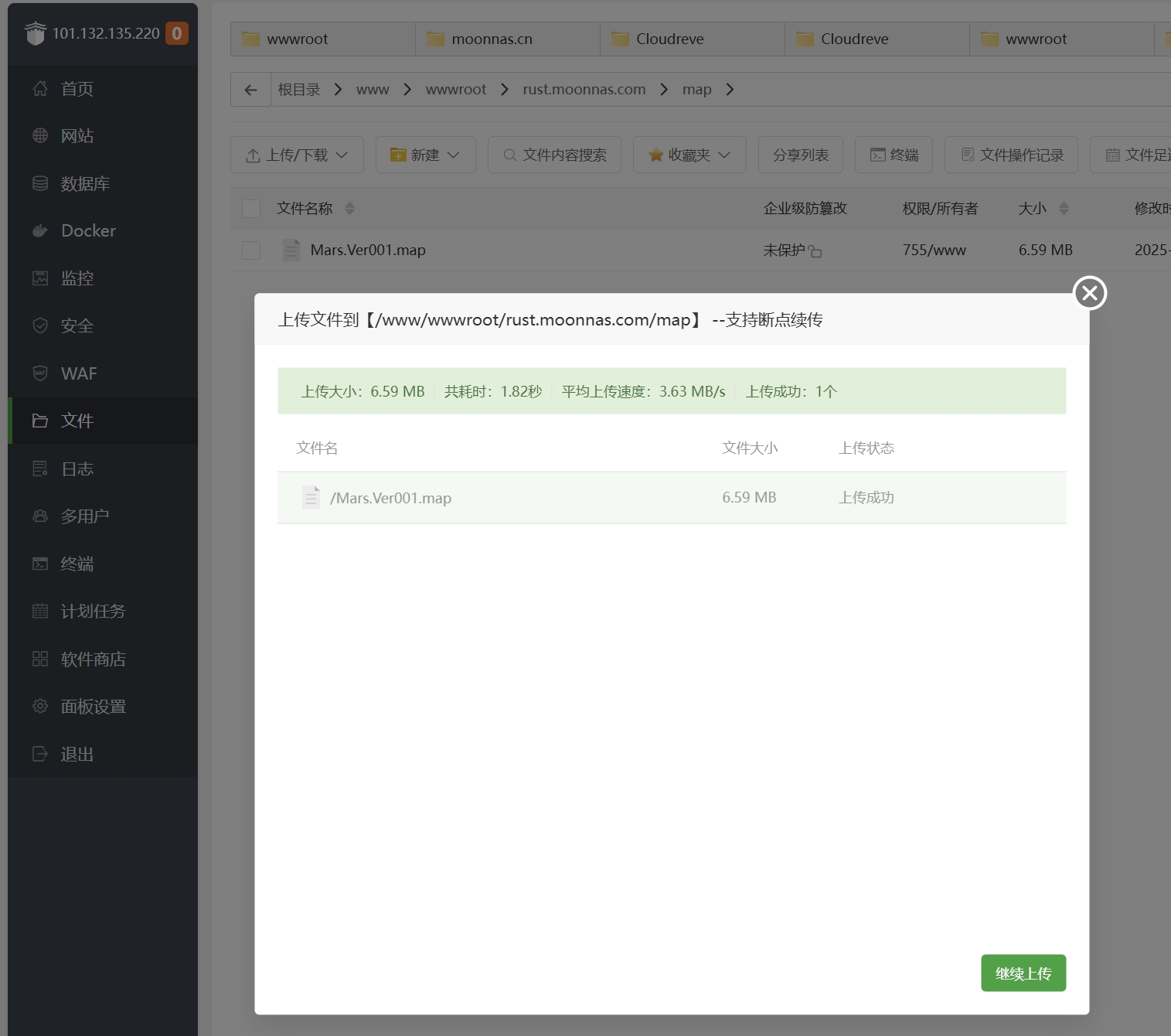Open the 分享列表 button
The width and height of the screenshot is (1171, 1036).
[801, 155]
